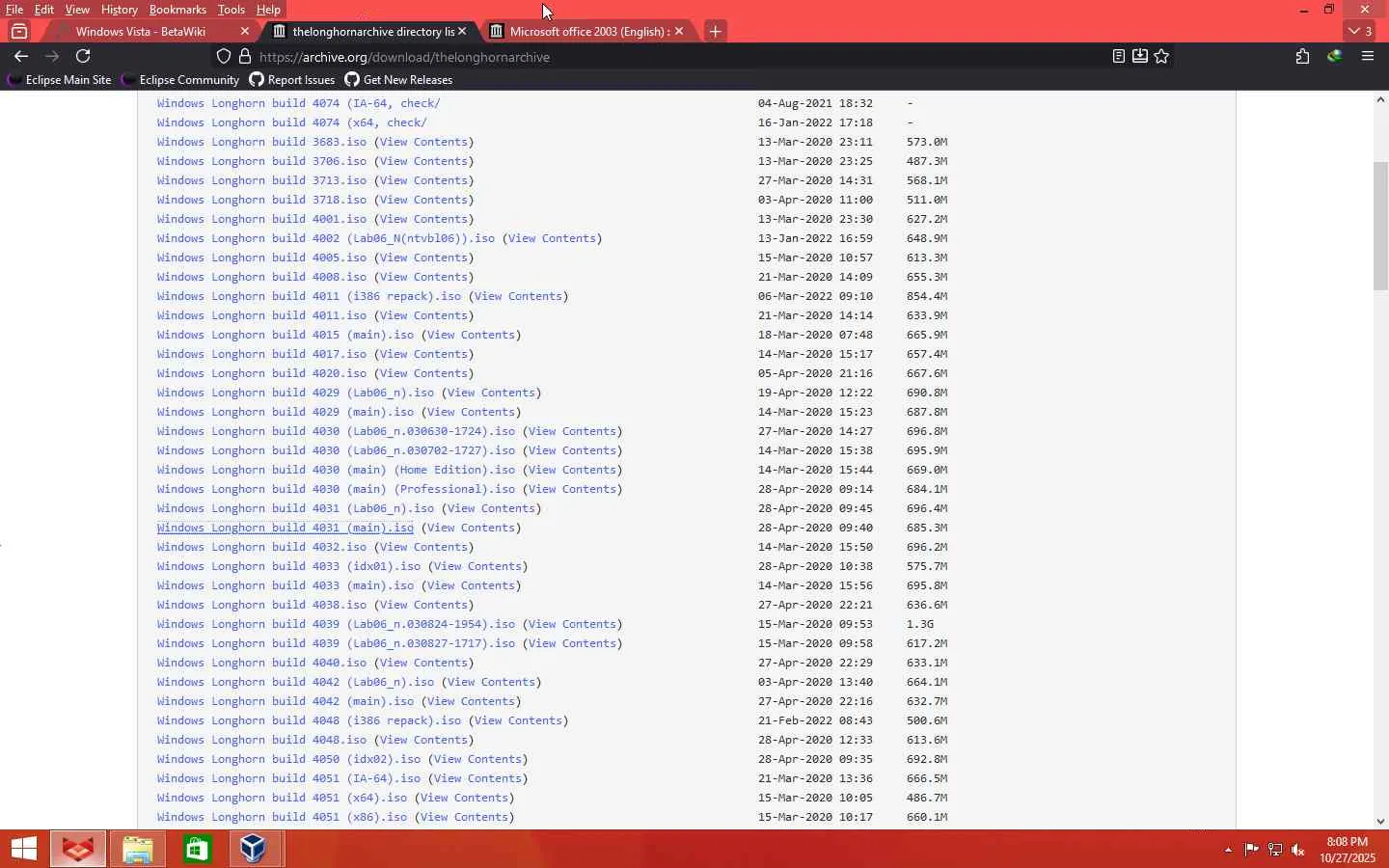1389x868 pixels.
Task: Open the Get New Releases bookmark
Action: (x=398, y=80)
